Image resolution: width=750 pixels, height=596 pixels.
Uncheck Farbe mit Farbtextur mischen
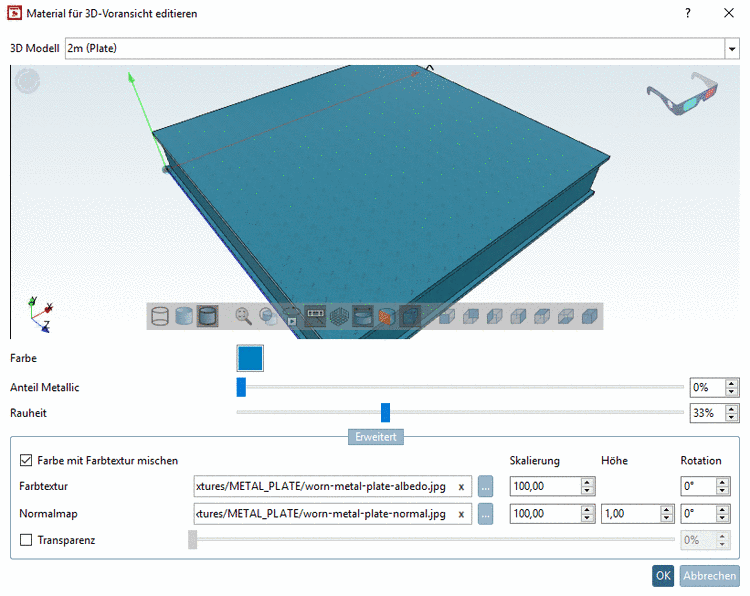point(26,460)
